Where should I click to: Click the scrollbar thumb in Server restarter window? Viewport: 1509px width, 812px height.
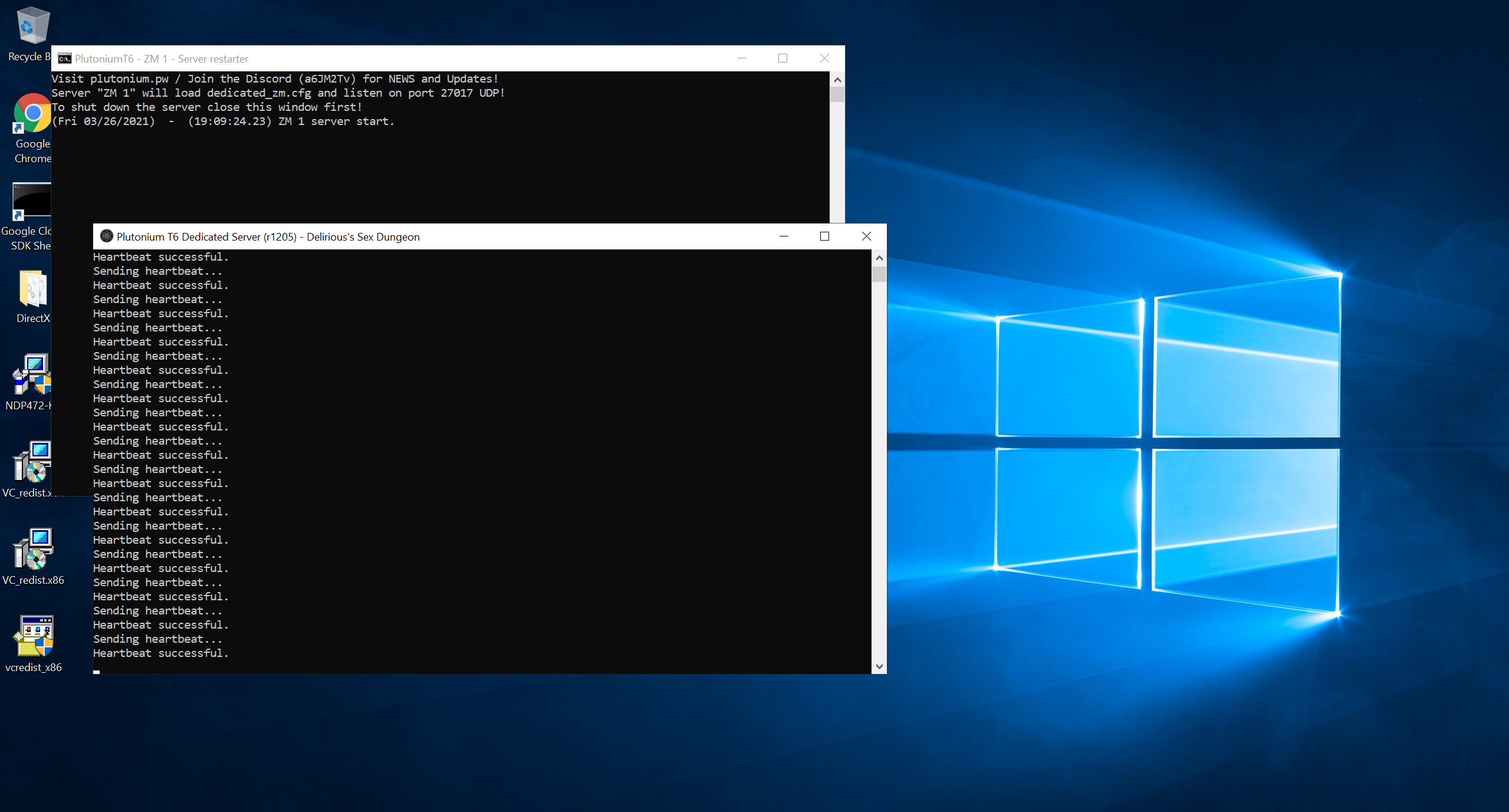(837, 94)
